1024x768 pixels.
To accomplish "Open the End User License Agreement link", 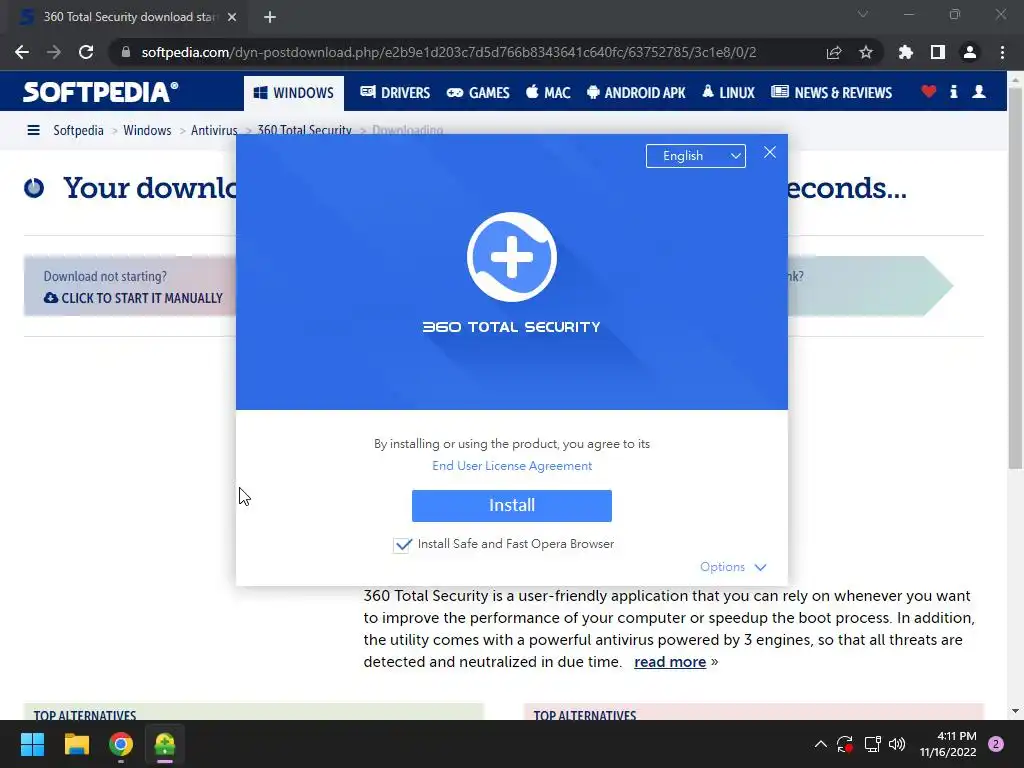I will [512, 466].
